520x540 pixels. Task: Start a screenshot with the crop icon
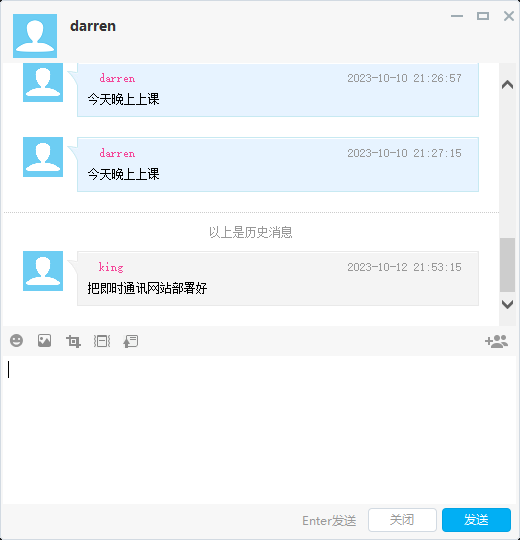(x=73, y=341)
